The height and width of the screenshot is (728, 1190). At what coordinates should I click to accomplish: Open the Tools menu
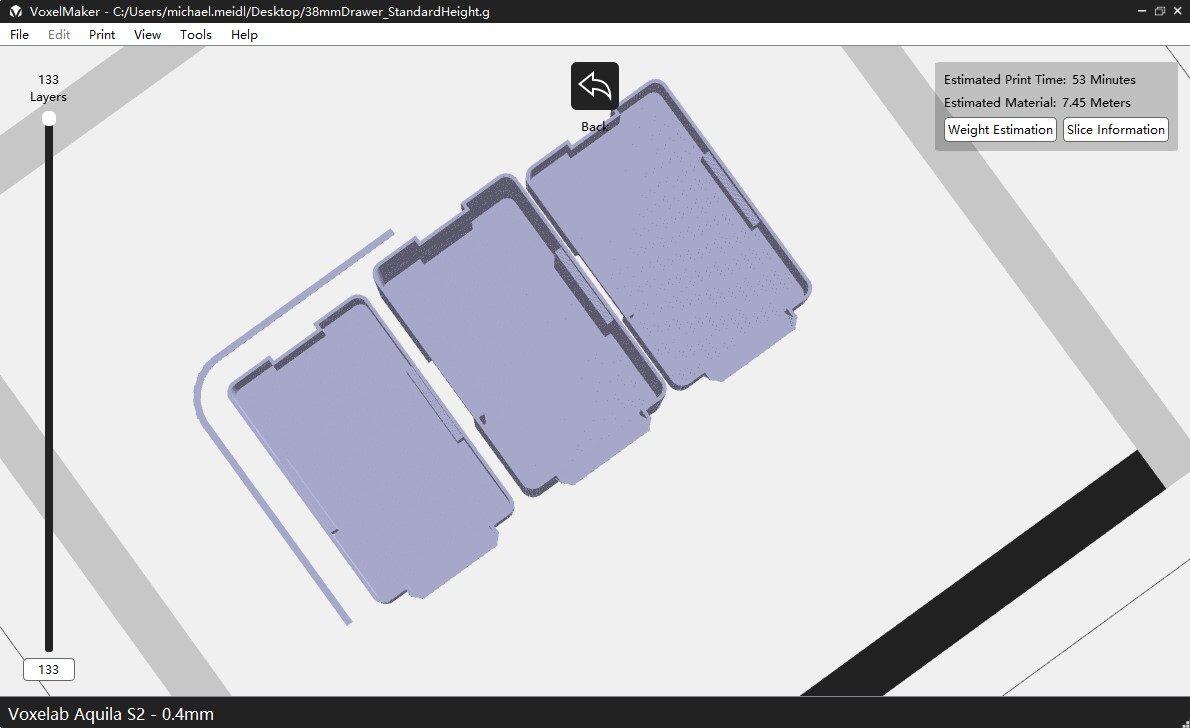pyautogui.click(x=196, y=34)
